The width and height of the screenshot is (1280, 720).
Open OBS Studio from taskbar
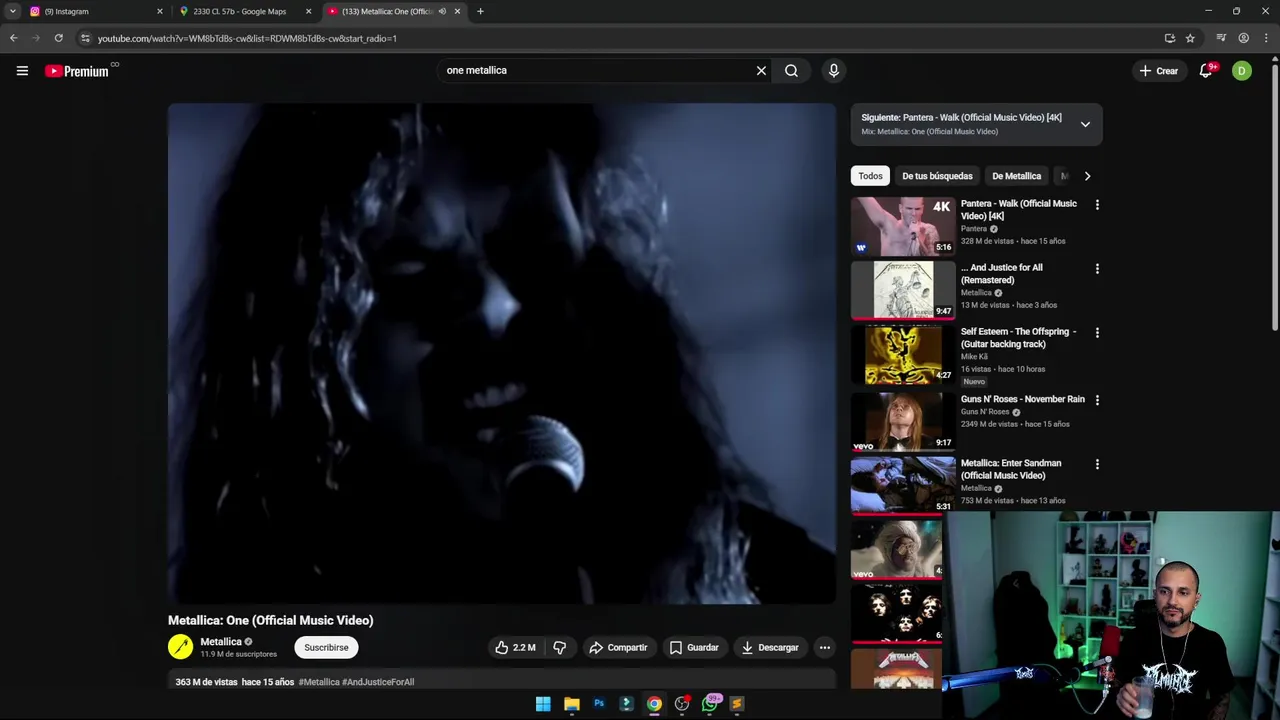coord(682,704)
